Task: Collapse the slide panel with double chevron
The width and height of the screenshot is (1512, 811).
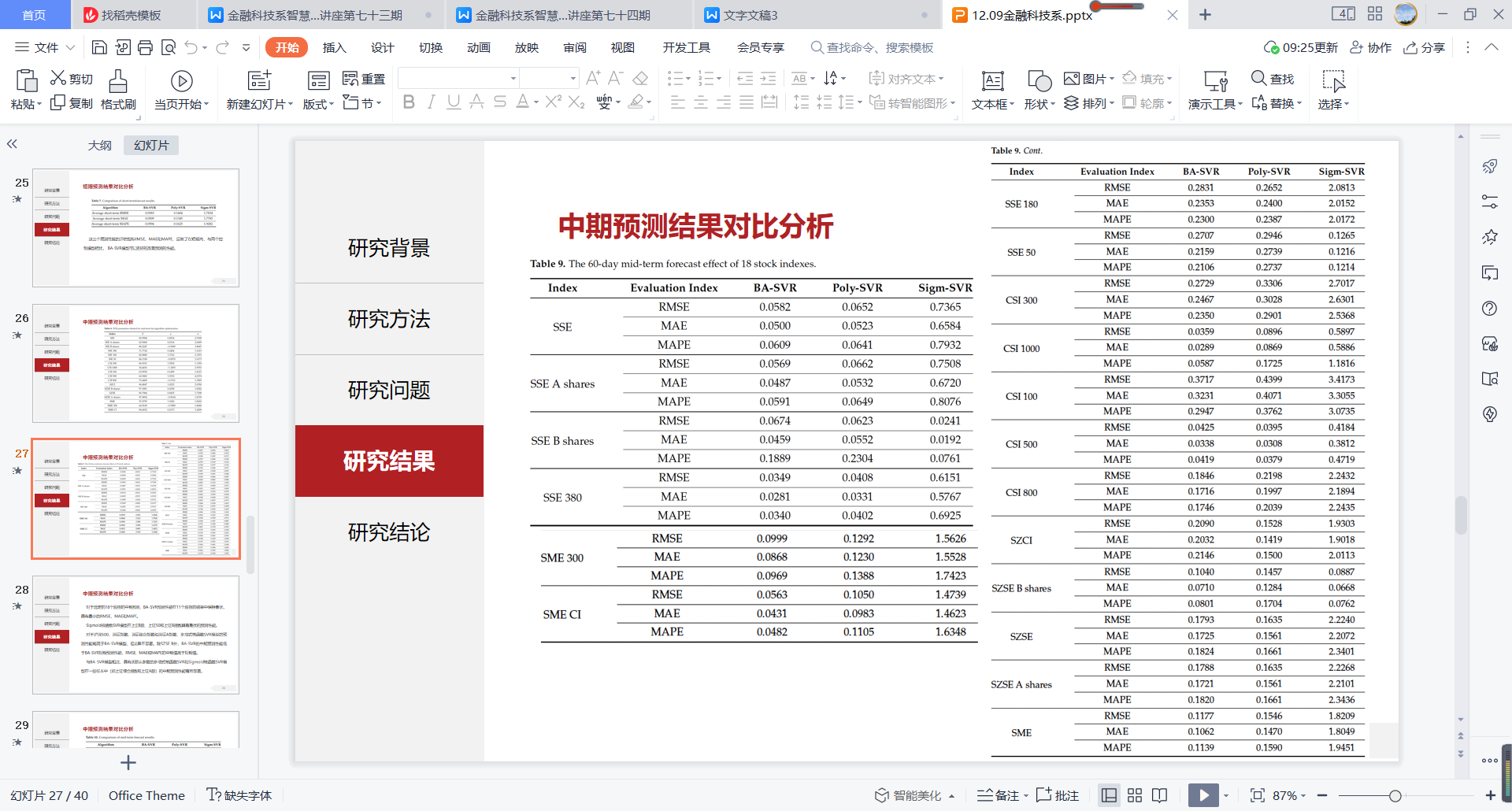Action: pyautogui.click(x=12, y=144)
